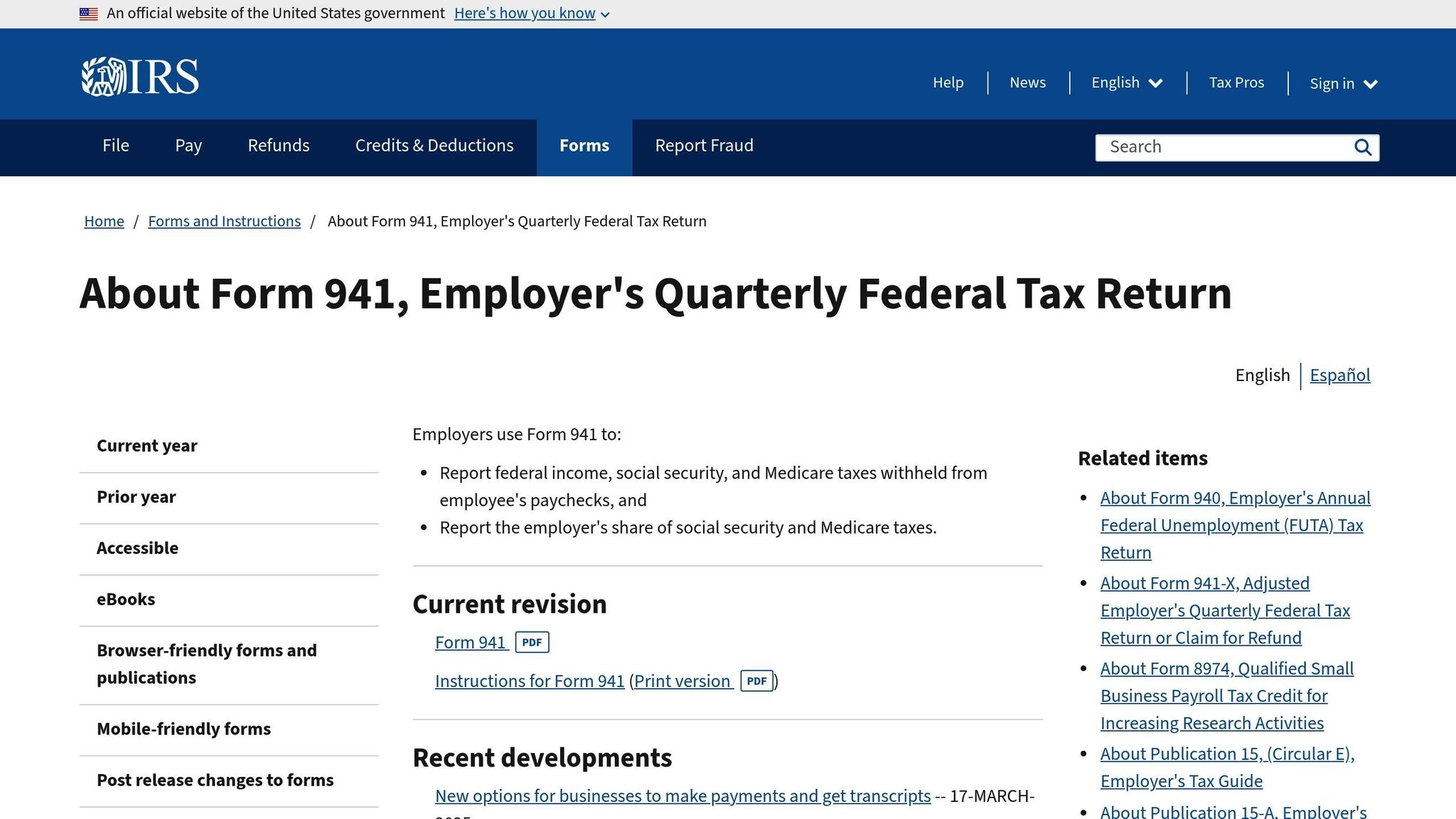Click the PDF badge next to Form 941
This screenshot has height=819, width=1456.
click(x=532, y=642)
